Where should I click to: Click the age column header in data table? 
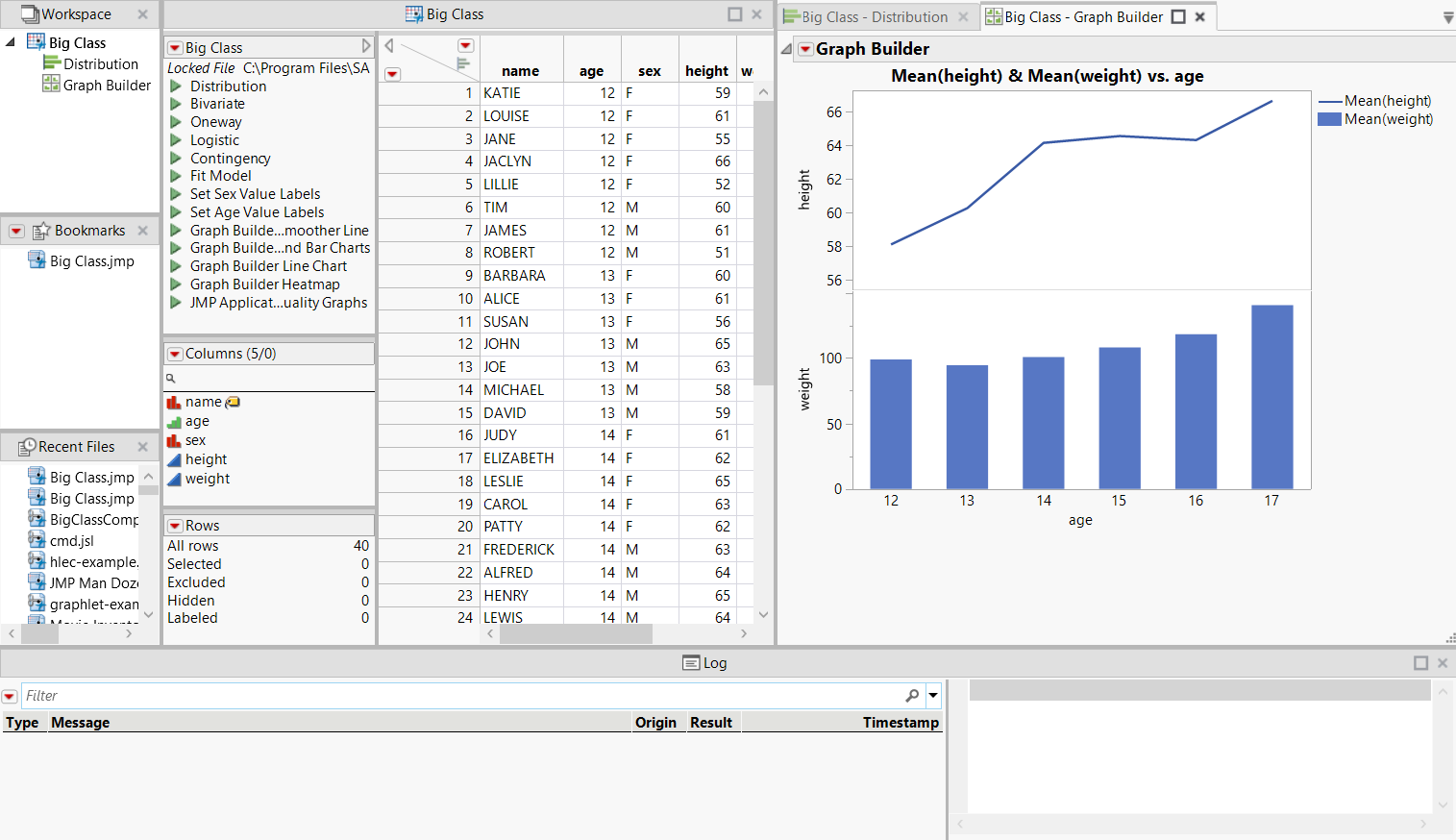point(591,70)
